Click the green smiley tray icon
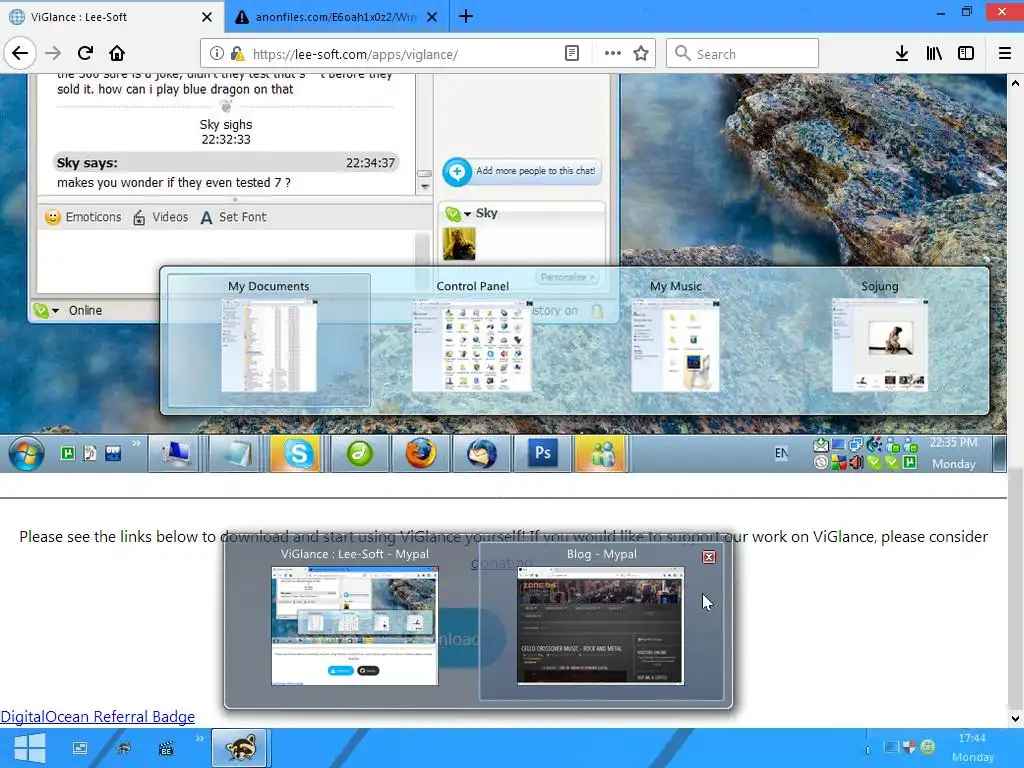The width and height of the screenshot is (1024, 768). click(x=927, y=746)
